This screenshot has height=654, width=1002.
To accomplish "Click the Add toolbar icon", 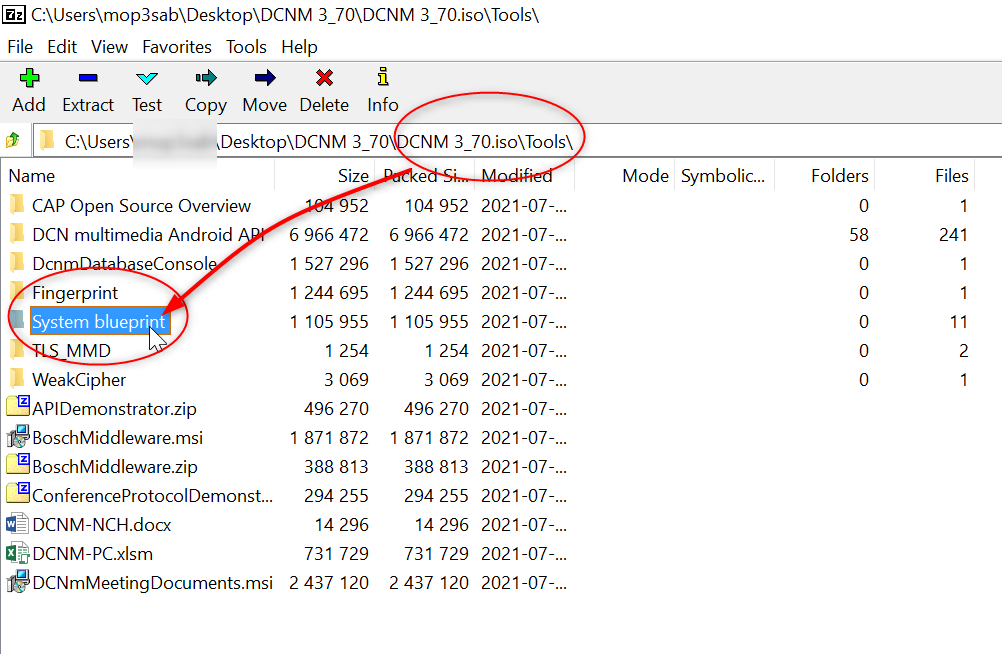I will 28,89.
